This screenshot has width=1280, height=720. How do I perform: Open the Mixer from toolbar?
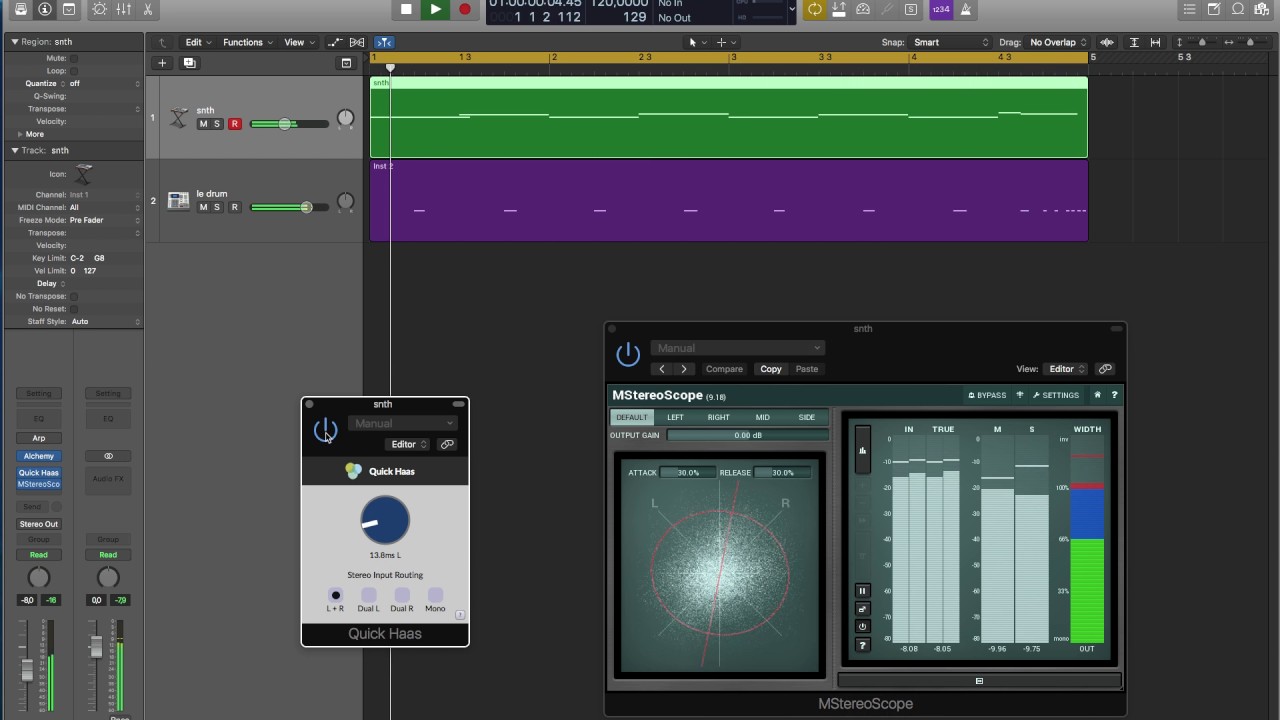123,9
